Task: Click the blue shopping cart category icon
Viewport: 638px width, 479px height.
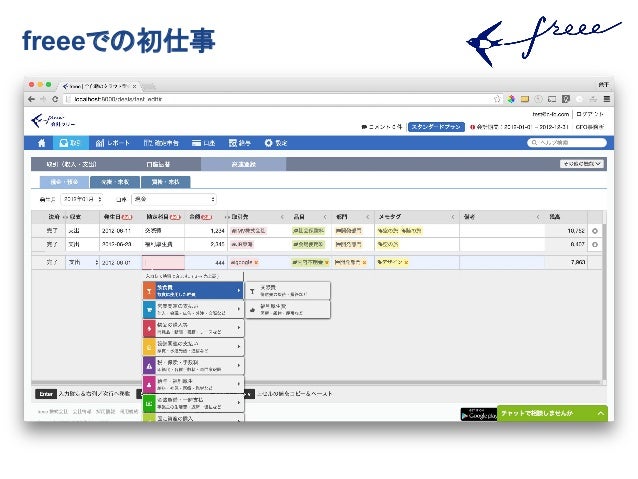Action: [x=149, y=310]
